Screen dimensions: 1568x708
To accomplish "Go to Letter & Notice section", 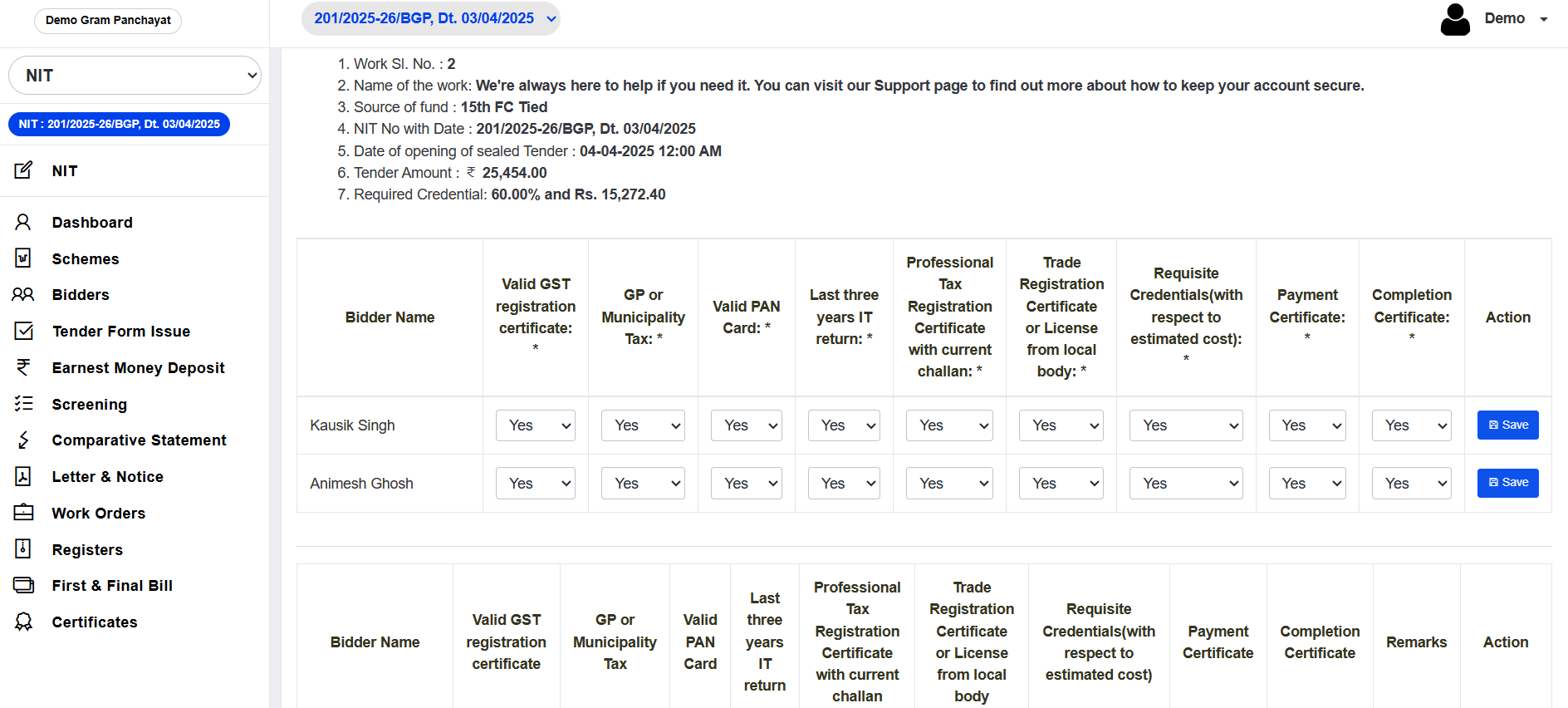I will click(x=107, y=477).
